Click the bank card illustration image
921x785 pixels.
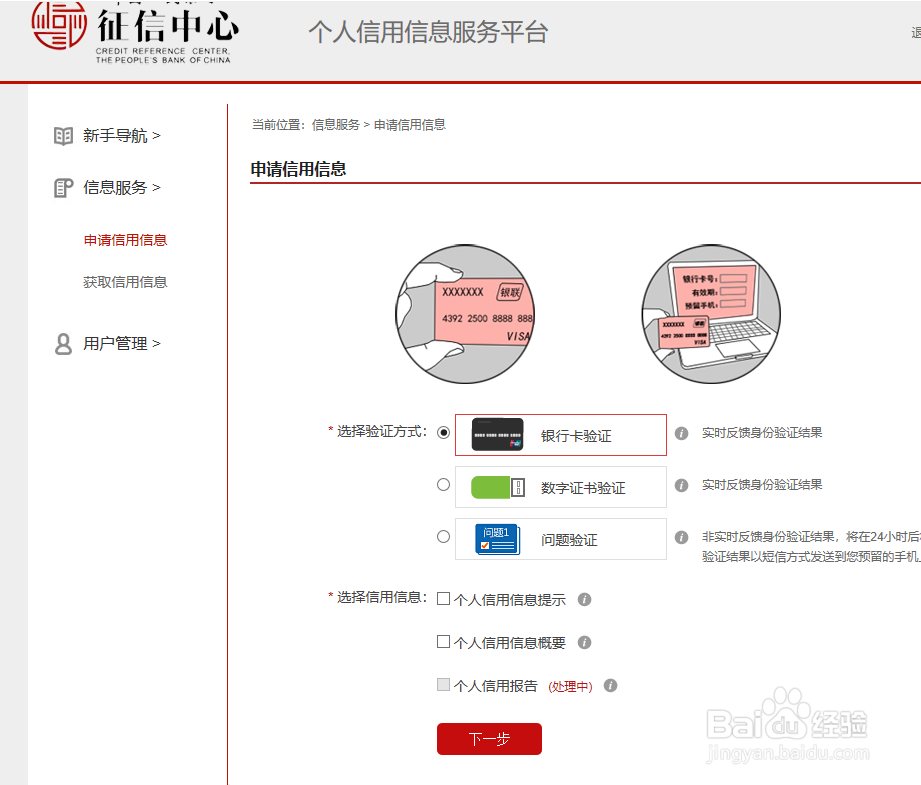465,313
